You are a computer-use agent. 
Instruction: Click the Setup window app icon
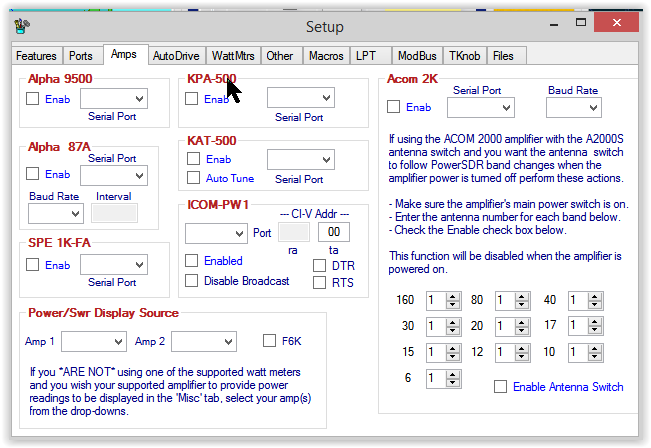coord(22,26)
